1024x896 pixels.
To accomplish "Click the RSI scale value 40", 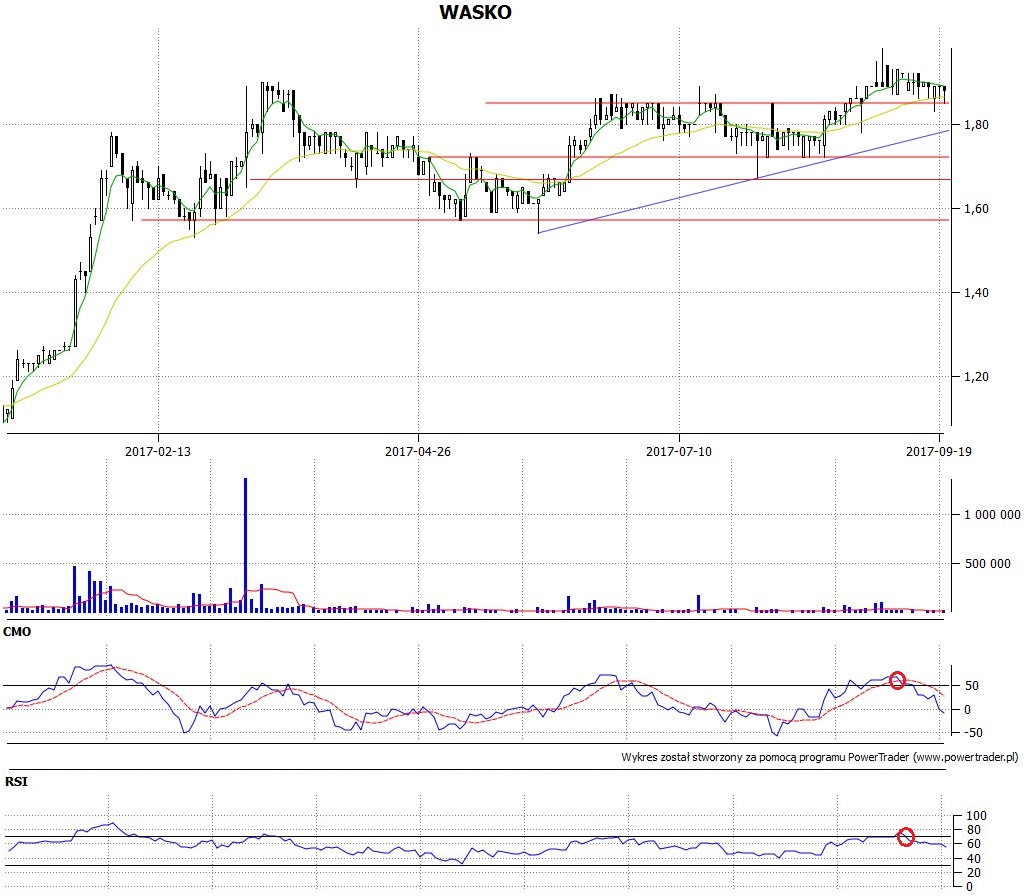I will (973, 858).
